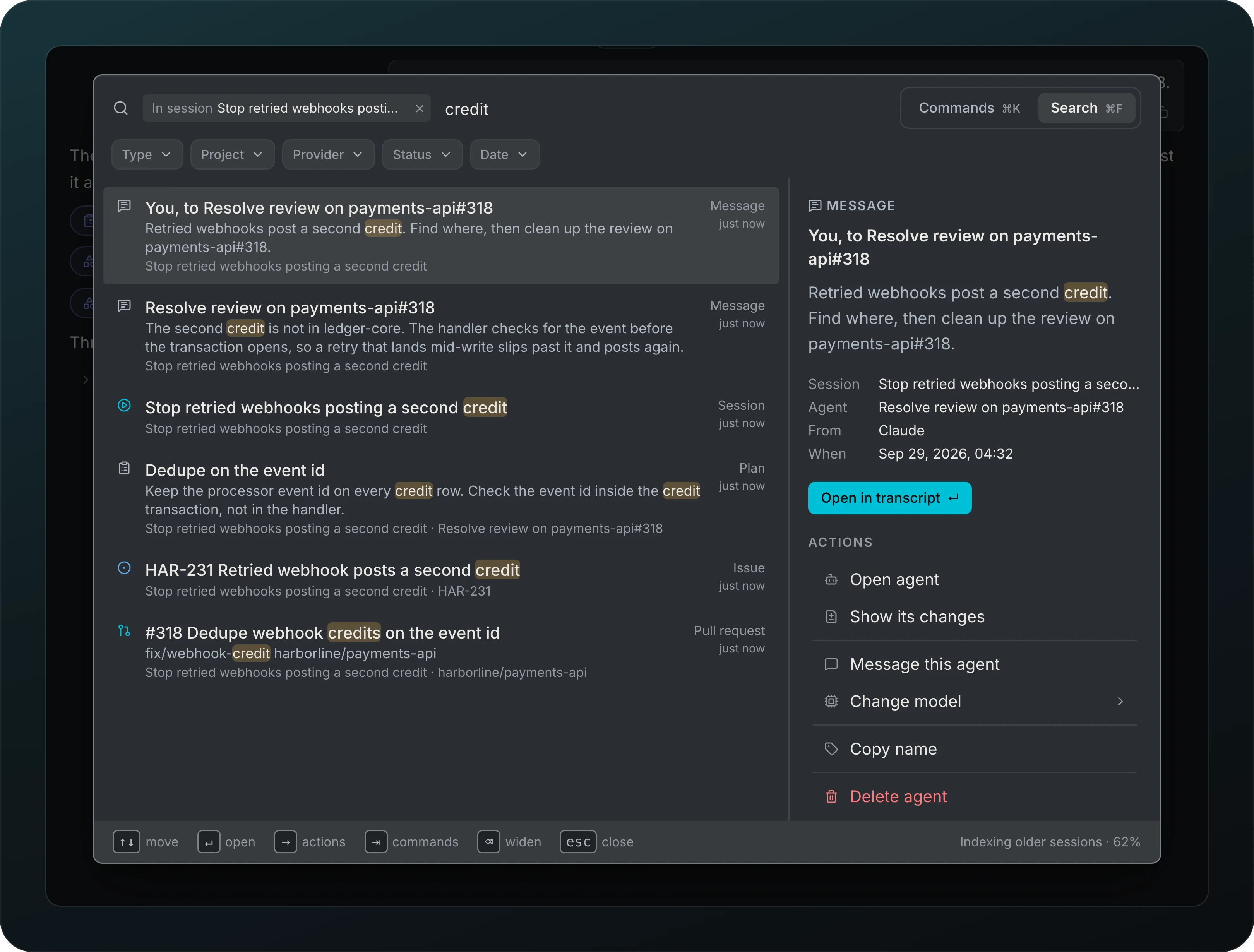
Task: Click the trash icon beside Delete agent
Action: 831,797
